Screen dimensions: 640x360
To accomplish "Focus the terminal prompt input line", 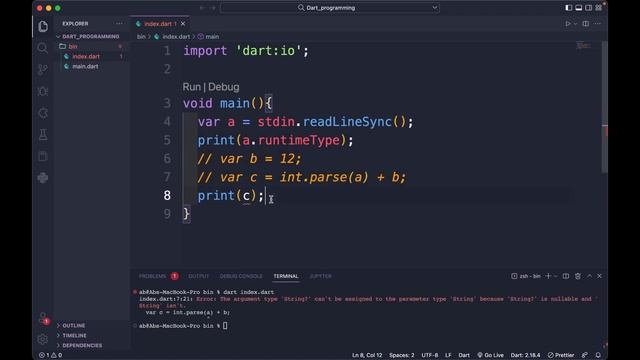I will click(225, 326).
